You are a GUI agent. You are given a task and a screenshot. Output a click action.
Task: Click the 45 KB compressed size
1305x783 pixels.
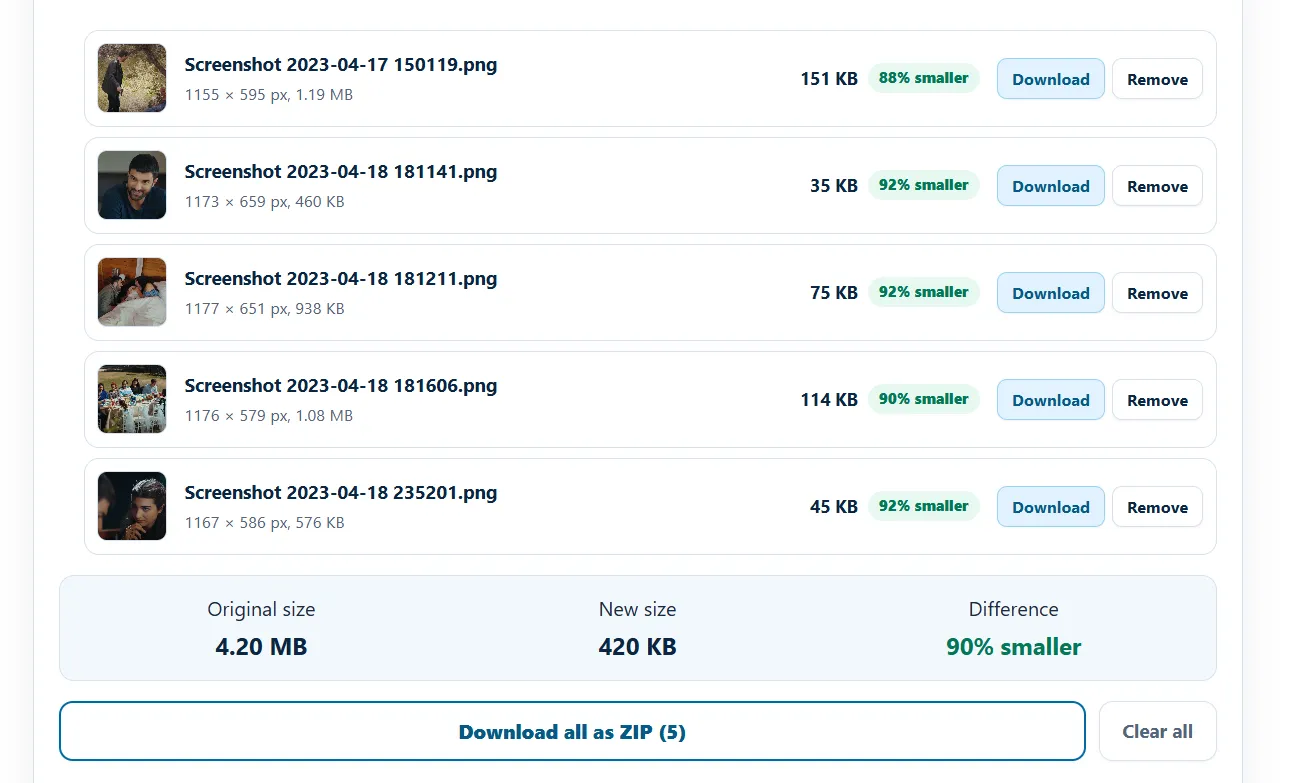[x=834, y=507]
